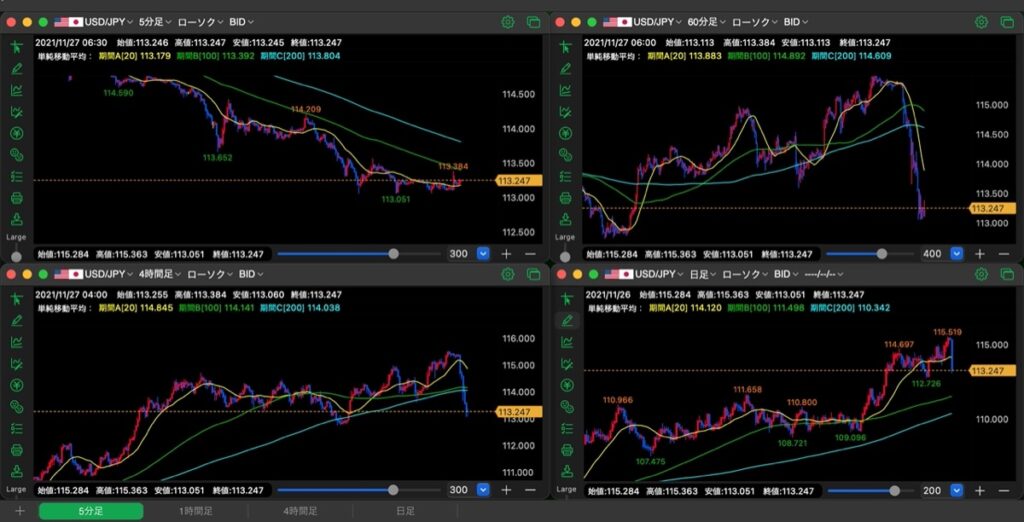Open settings gear in 60分足 window
The width and height of the screenshot is (1024, 522).
pos(981,22)
